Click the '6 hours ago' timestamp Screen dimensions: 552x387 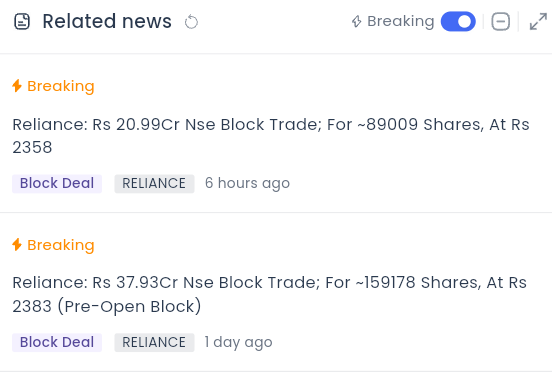(247, 183)
